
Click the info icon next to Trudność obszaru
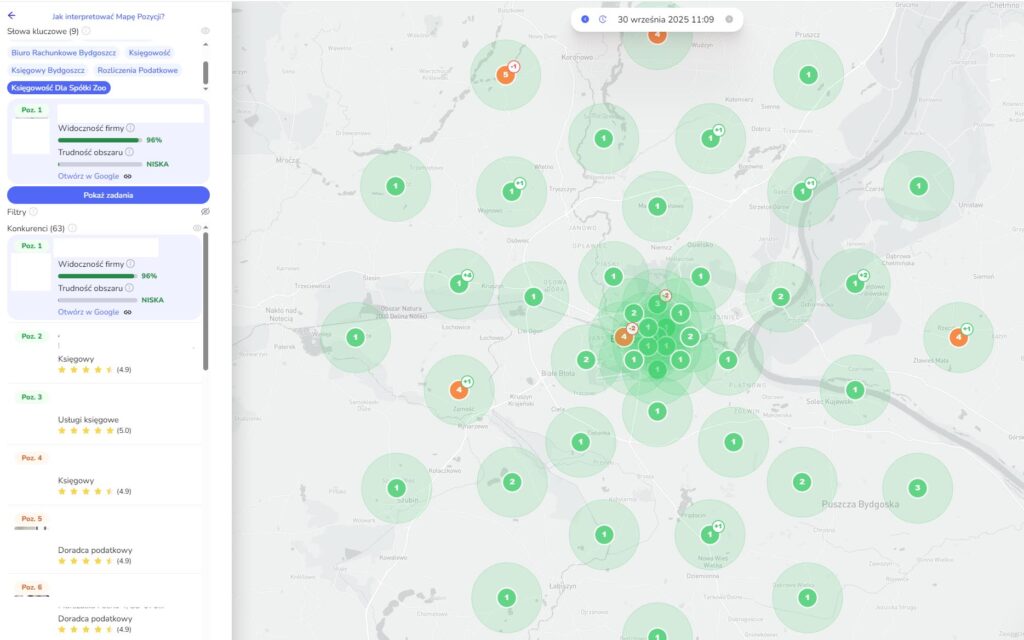click(129, 152)
